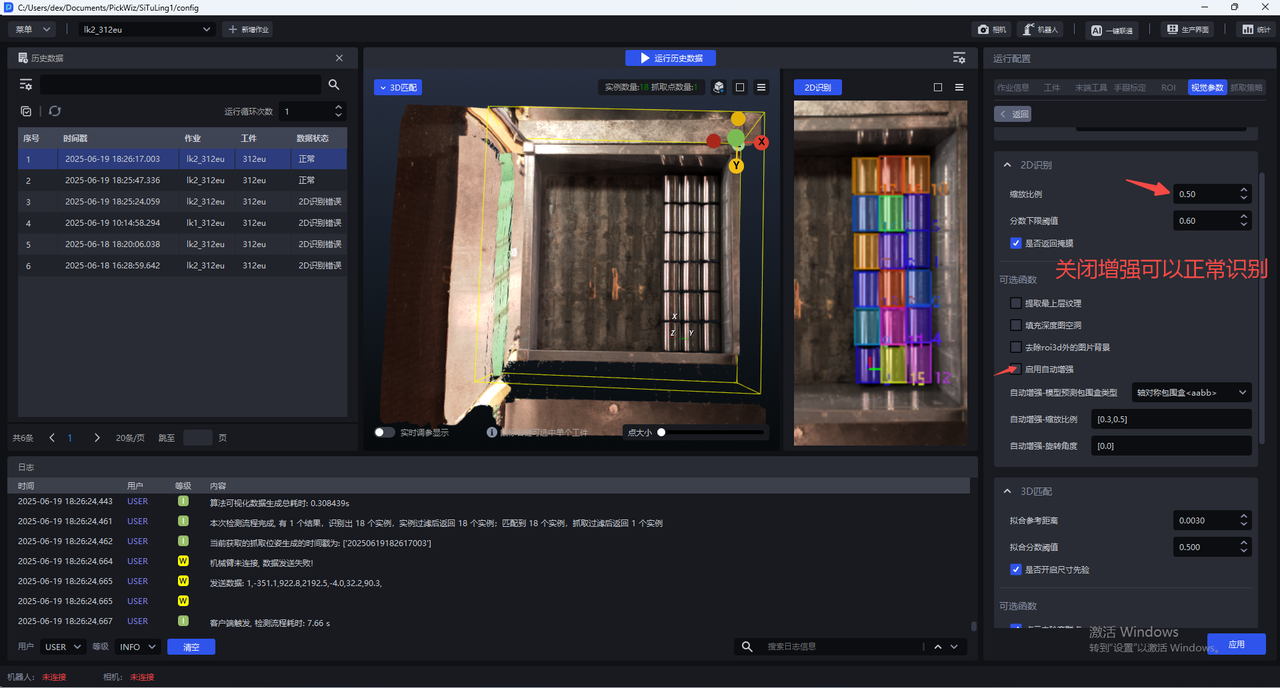
Task: Click the 运行历史数据 button
Action: pos(671,58)
